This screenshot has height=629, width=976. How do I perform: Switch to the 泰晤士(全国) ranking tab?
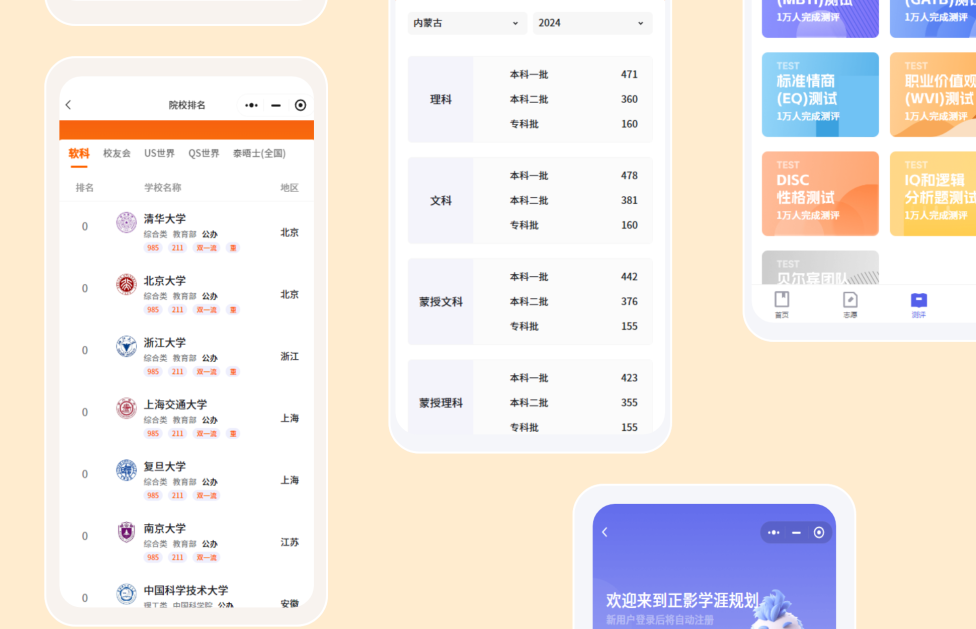(x=260, y=153)
